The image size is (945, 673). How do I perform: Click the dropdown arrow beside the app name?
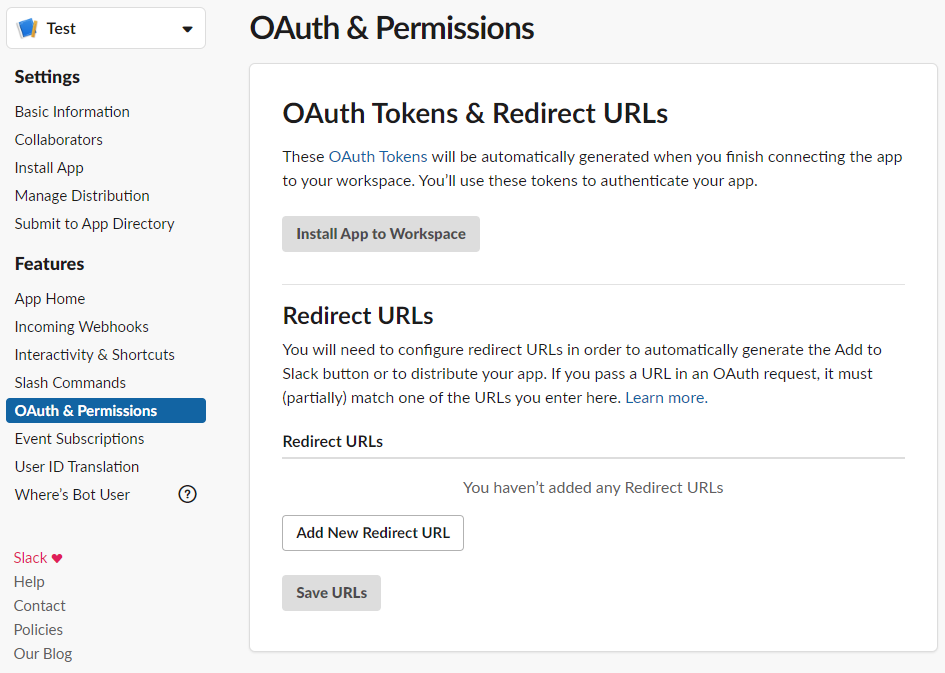coord(187,28)
